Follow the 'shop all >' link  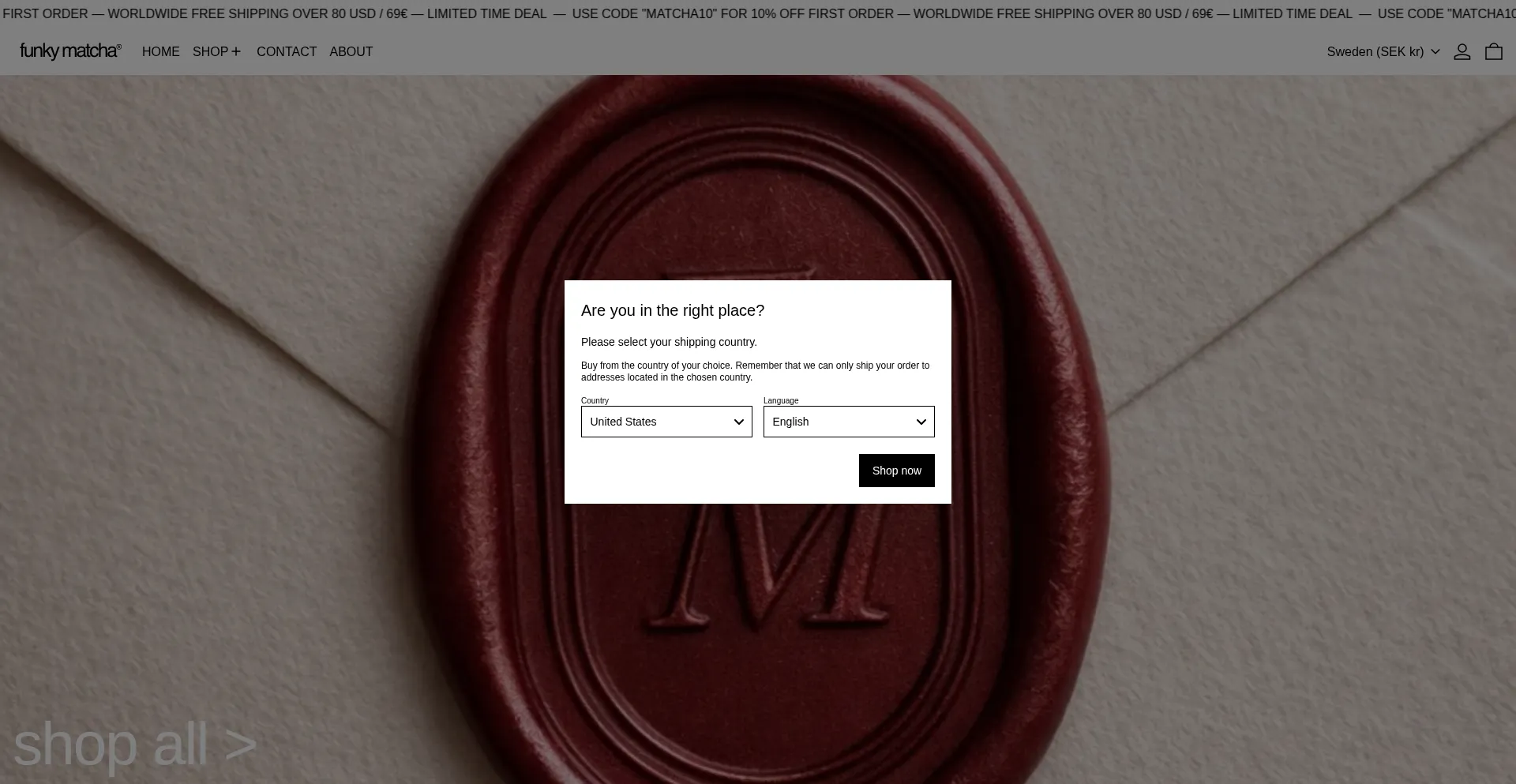point(135,744)
